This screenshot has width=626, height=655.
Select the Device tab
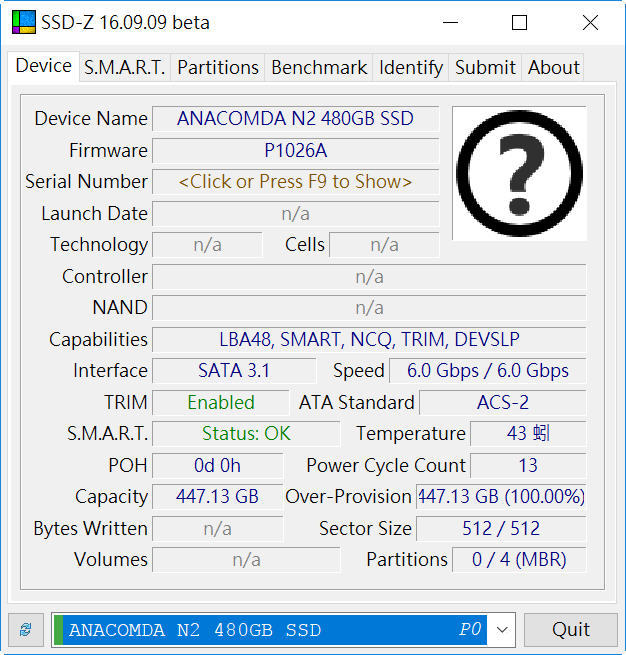(44, 66)
